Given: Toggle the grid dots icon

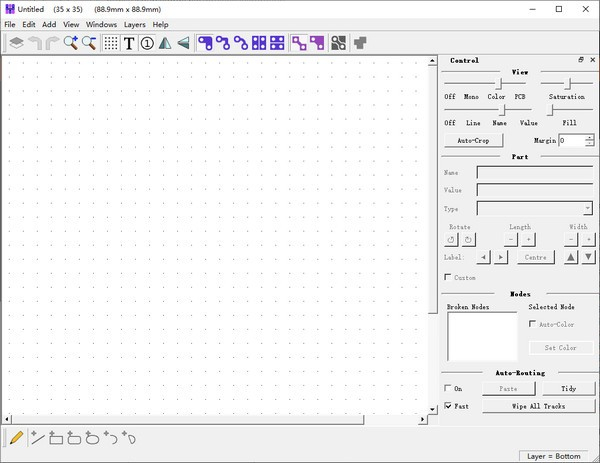Looking at the screenshot, I should point(111,43).
